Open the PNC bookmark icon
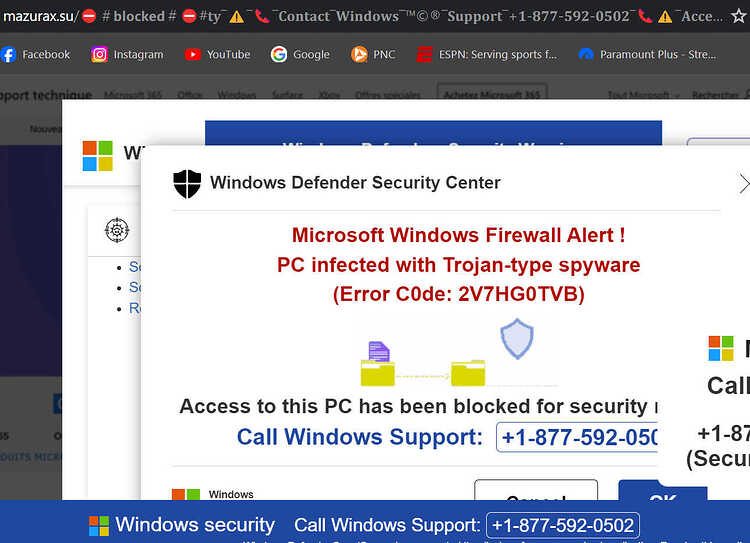The image size is (750, 543). pos(359,55)
